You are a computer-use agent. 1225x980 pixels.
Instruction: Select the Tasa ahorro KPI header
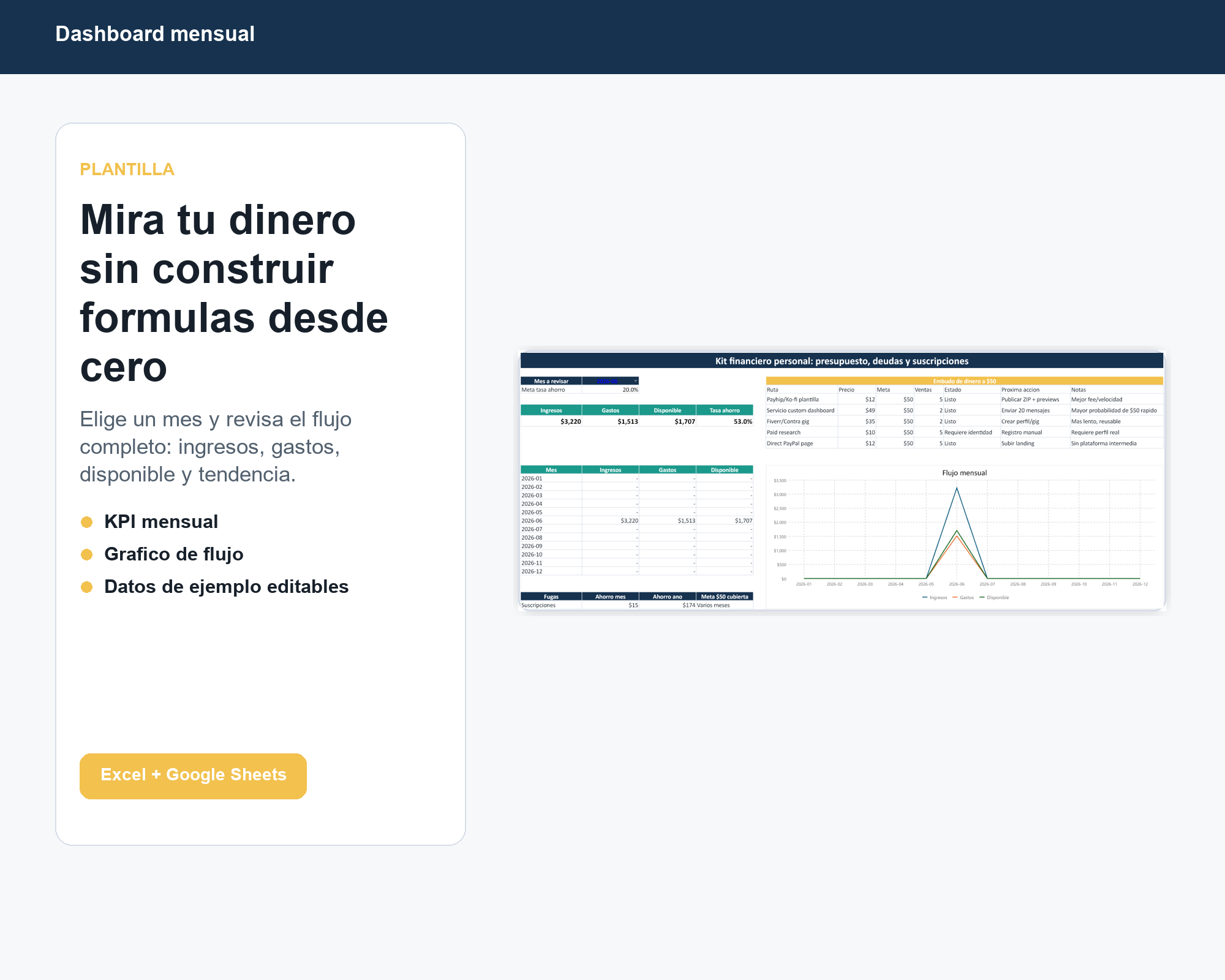point(725,410)
